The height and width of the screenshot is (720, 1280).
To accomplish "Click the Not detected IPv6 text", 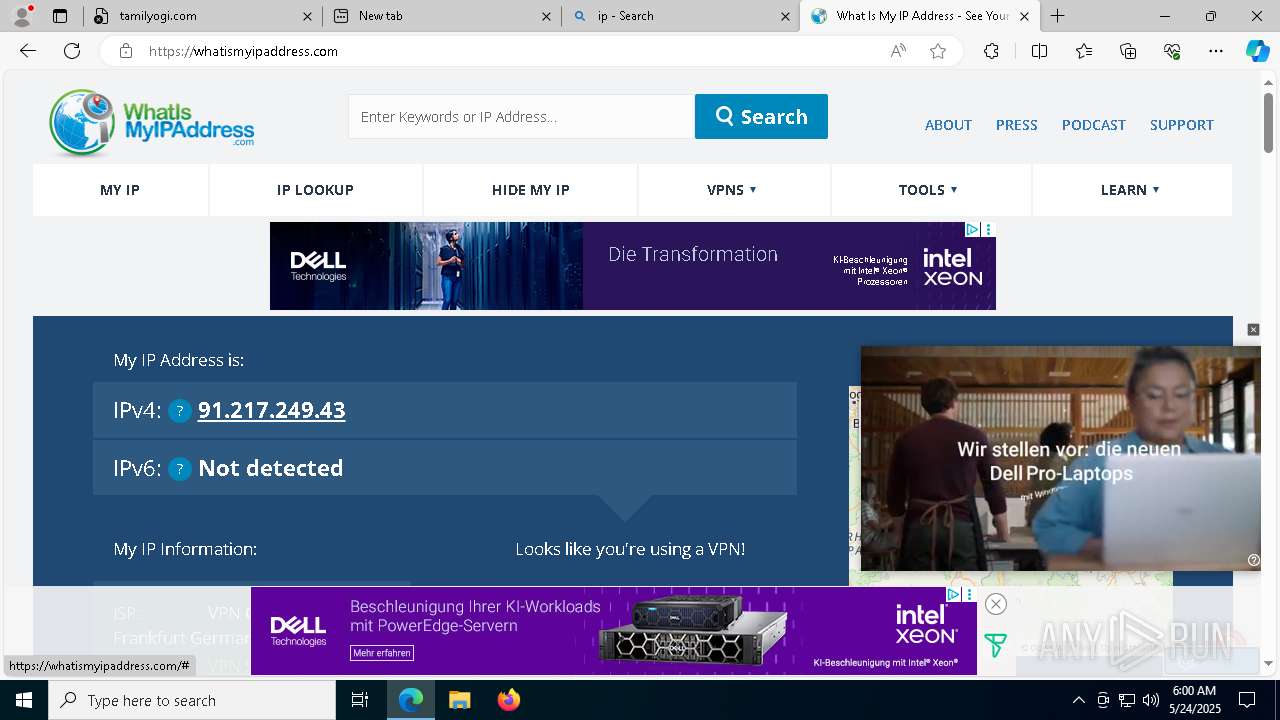I will [x=270, y=468].
